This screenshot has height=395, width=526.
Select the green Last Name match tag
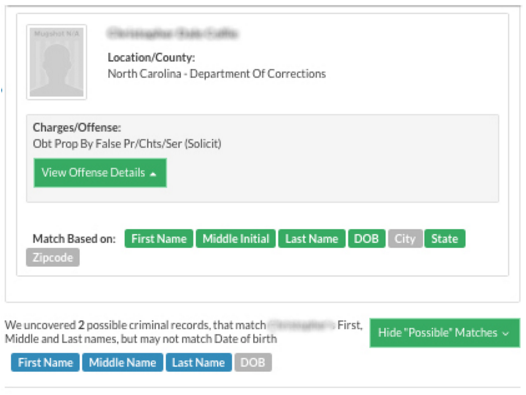click(312, 239)
